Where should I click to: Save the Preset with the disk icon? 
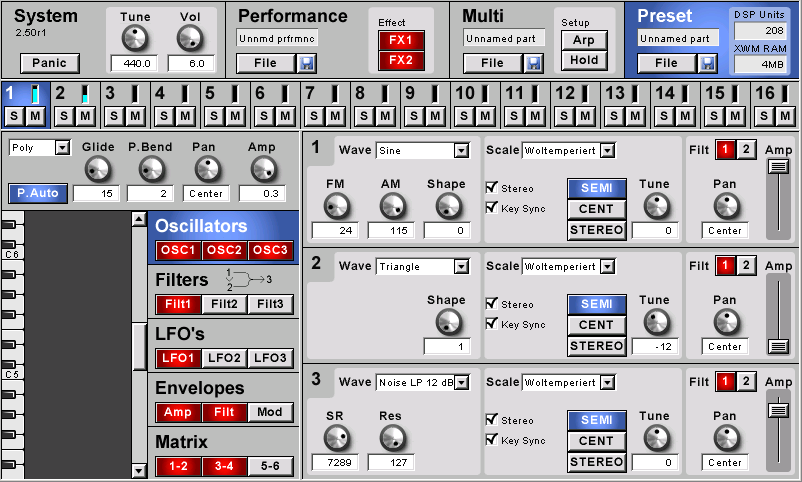point(708,63)
